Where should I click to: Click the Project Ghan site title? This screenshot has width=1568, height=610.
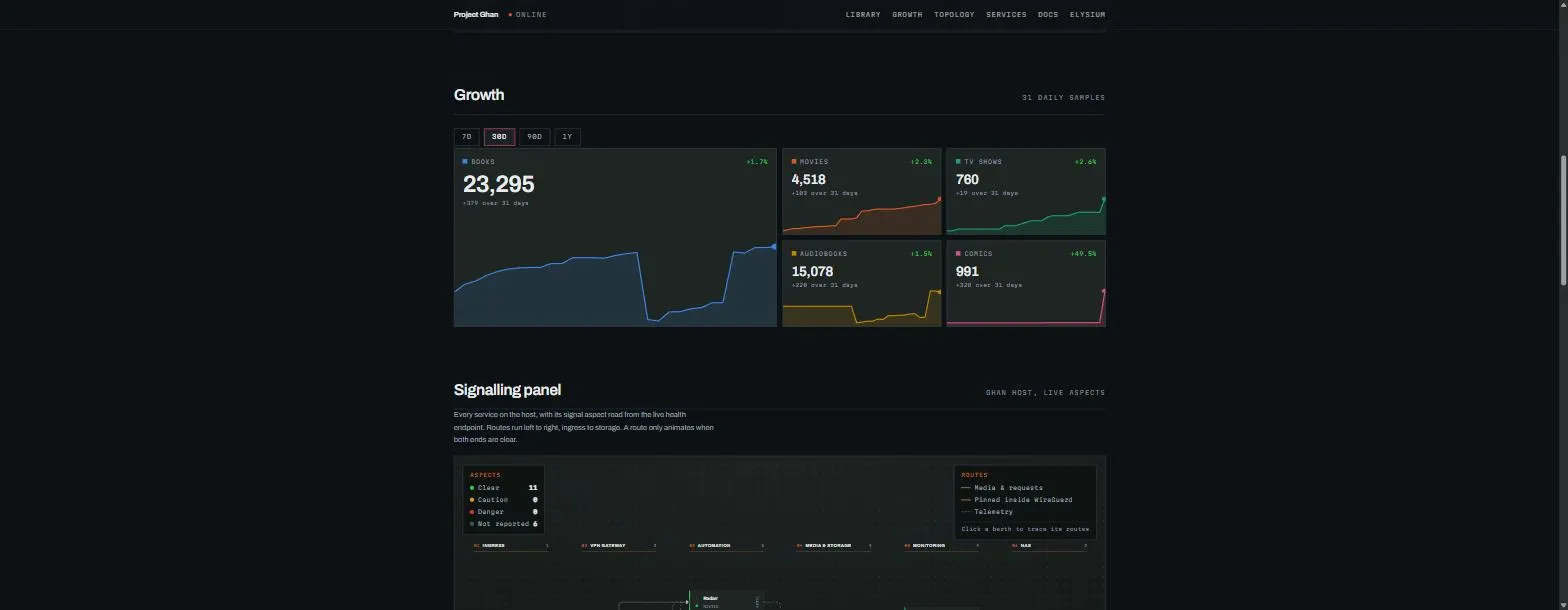click(x=476, y=15)
